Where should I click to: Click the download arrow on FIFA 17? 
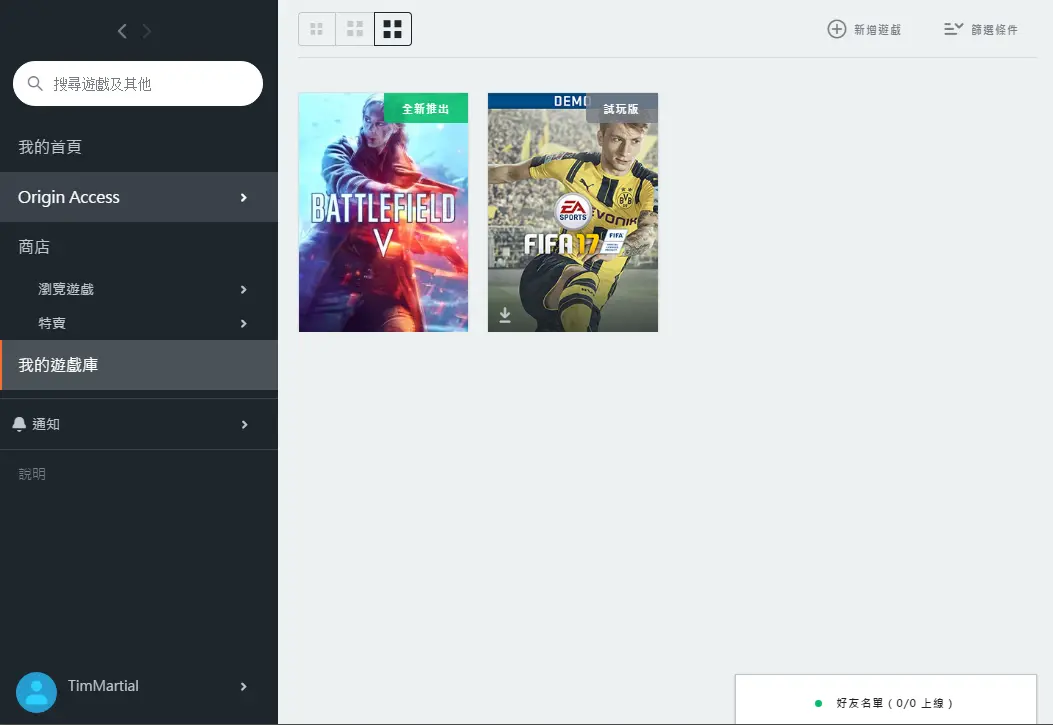tap(505, 315)
